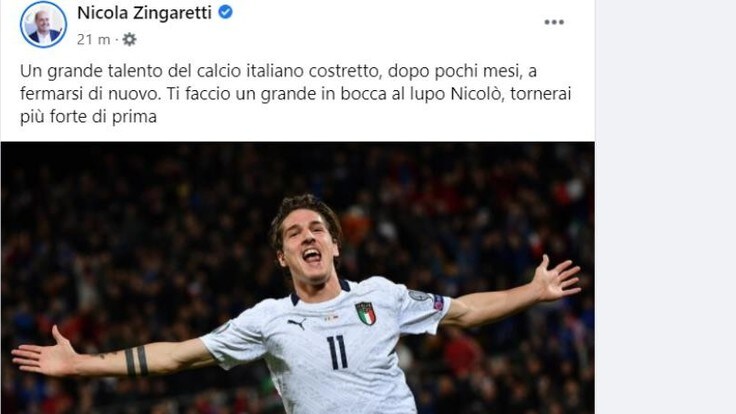Open the Nicola Zingaretti profile name link
Image resolution: width=736 pixels, height=414 pixels.
point(144,13)
